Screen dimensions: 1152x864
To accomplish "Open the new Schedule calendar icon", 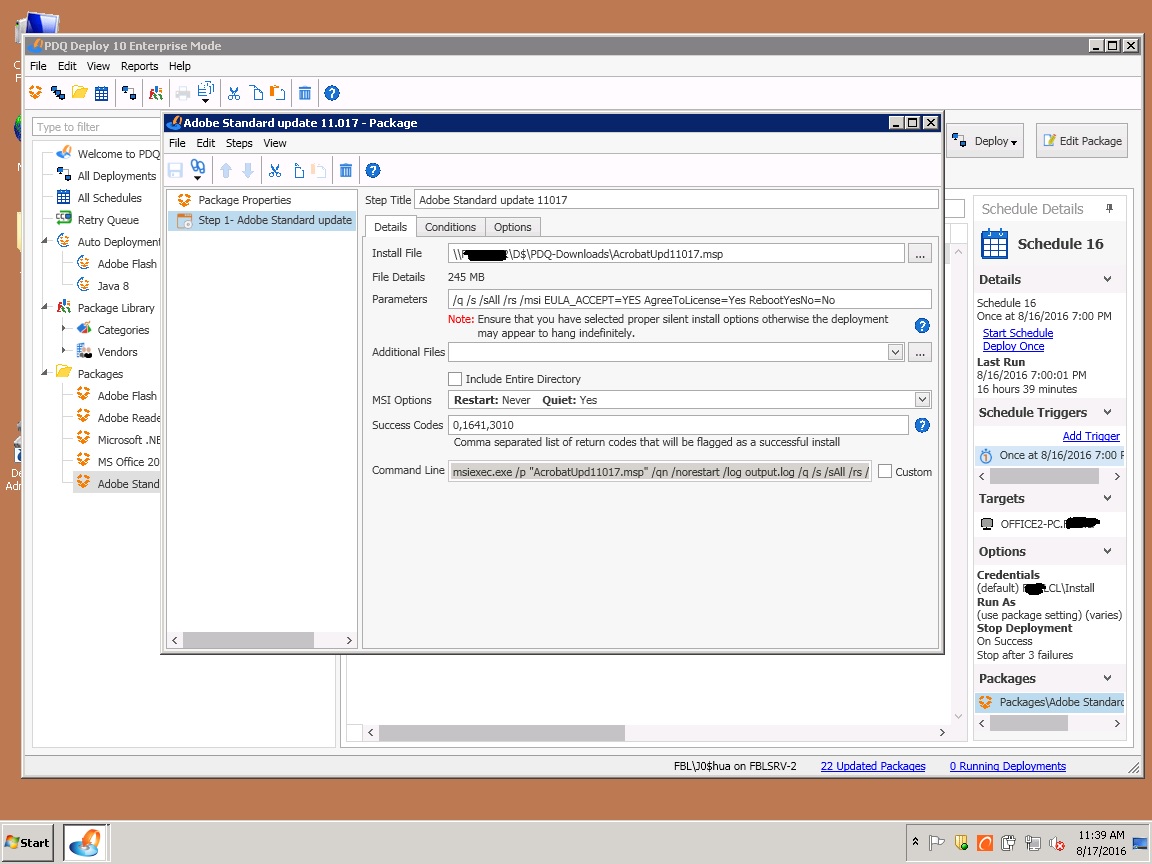I will 101,92.
